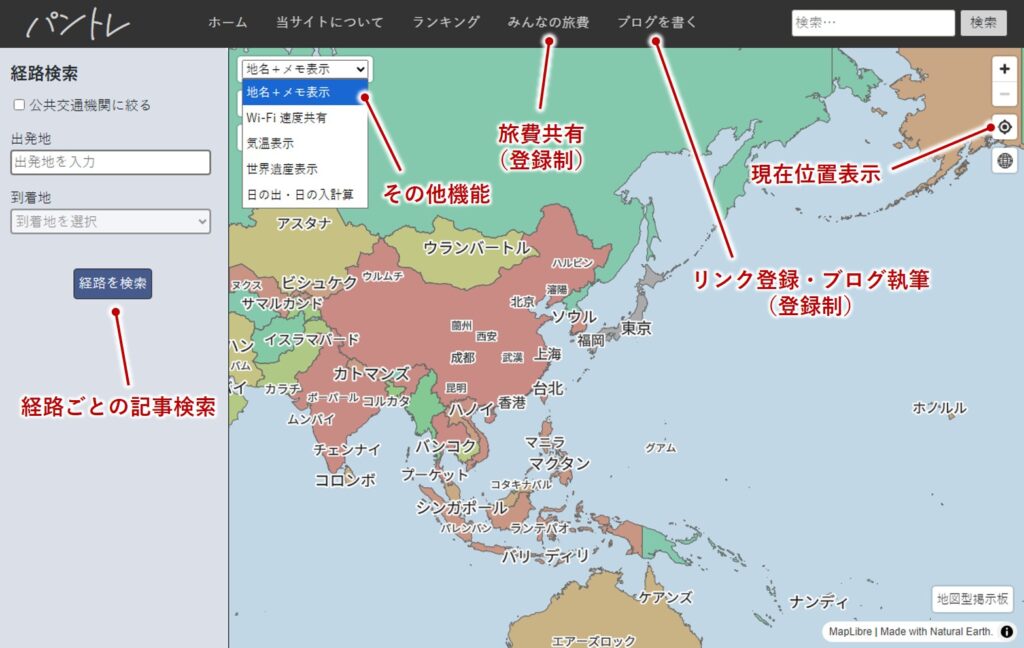
Task: Select 世界遺産表示 option
Action: 282,169
